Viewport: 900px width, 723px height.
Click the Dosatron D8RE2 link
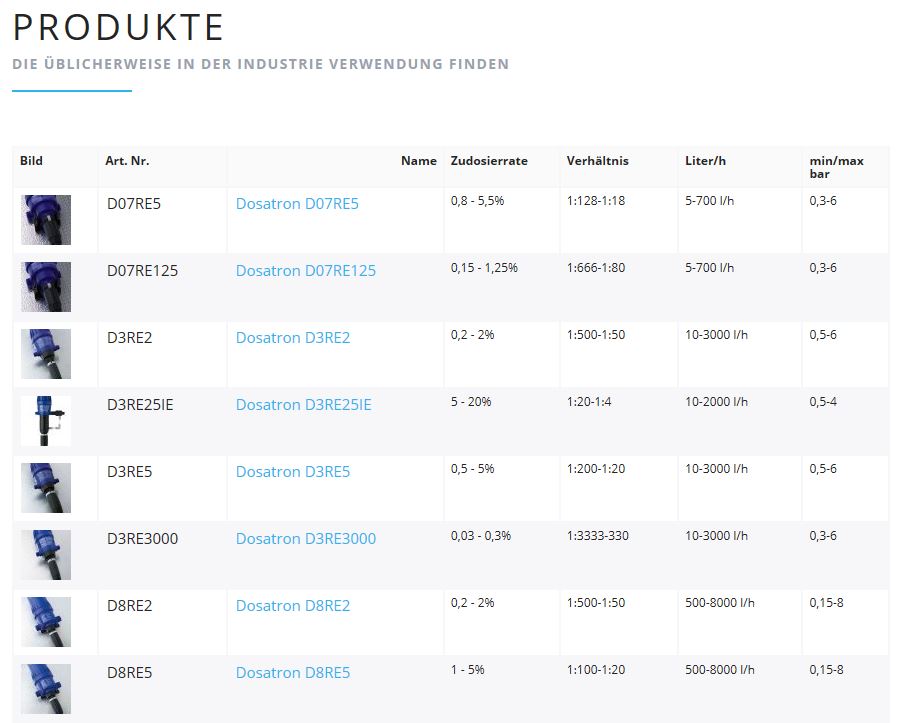pyautogui.click(x=293, y=606)
